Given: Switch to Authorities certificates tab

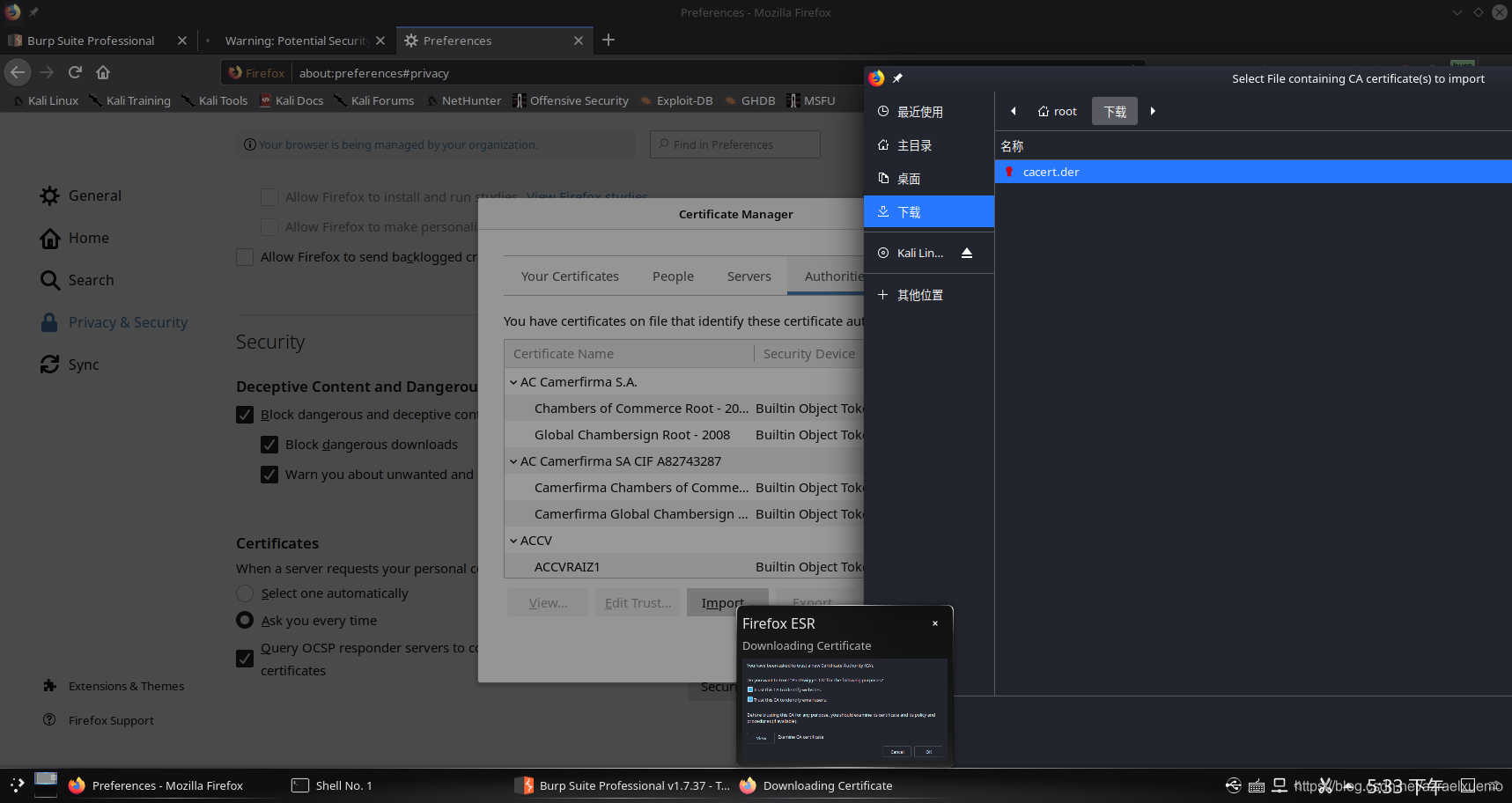Looking at the screenshot, I should pyautogui.click(x=828, y=276).
